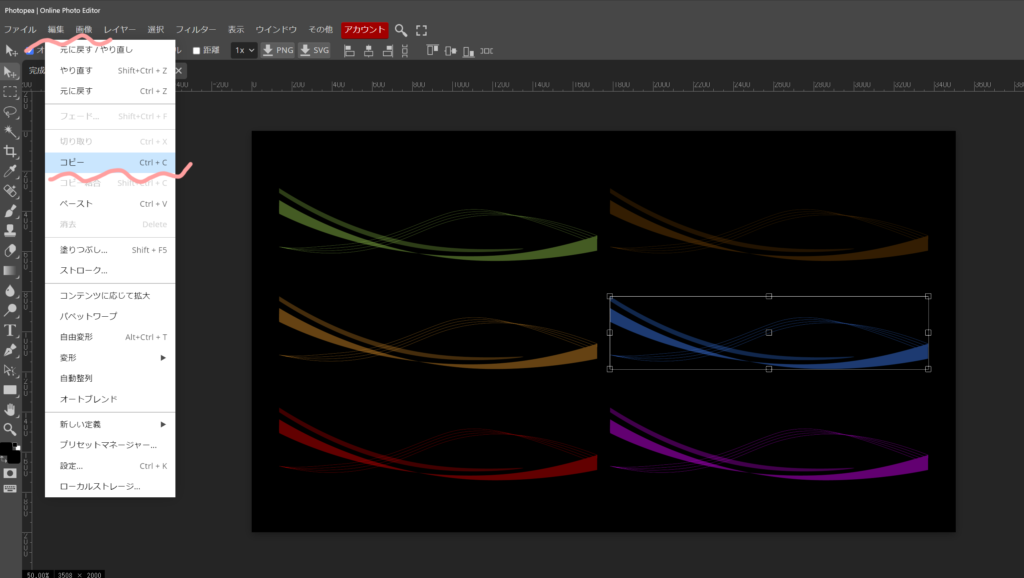Select the Crop tool
Image resolution: width=1024 pixels, height=578 pixels.
pos(11,151)
